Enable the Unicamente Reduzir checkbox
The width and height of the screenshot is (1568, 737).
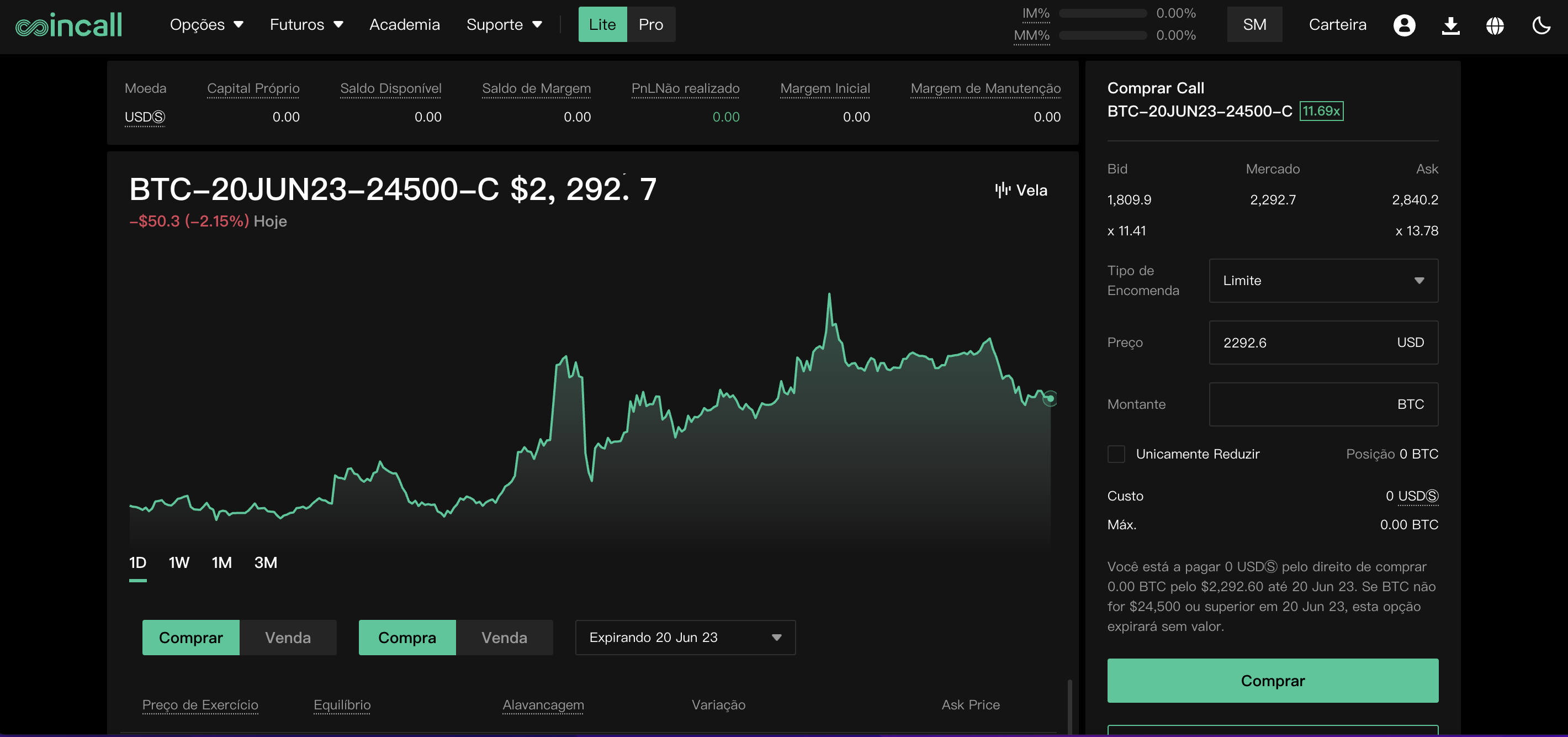point(1116,454)
